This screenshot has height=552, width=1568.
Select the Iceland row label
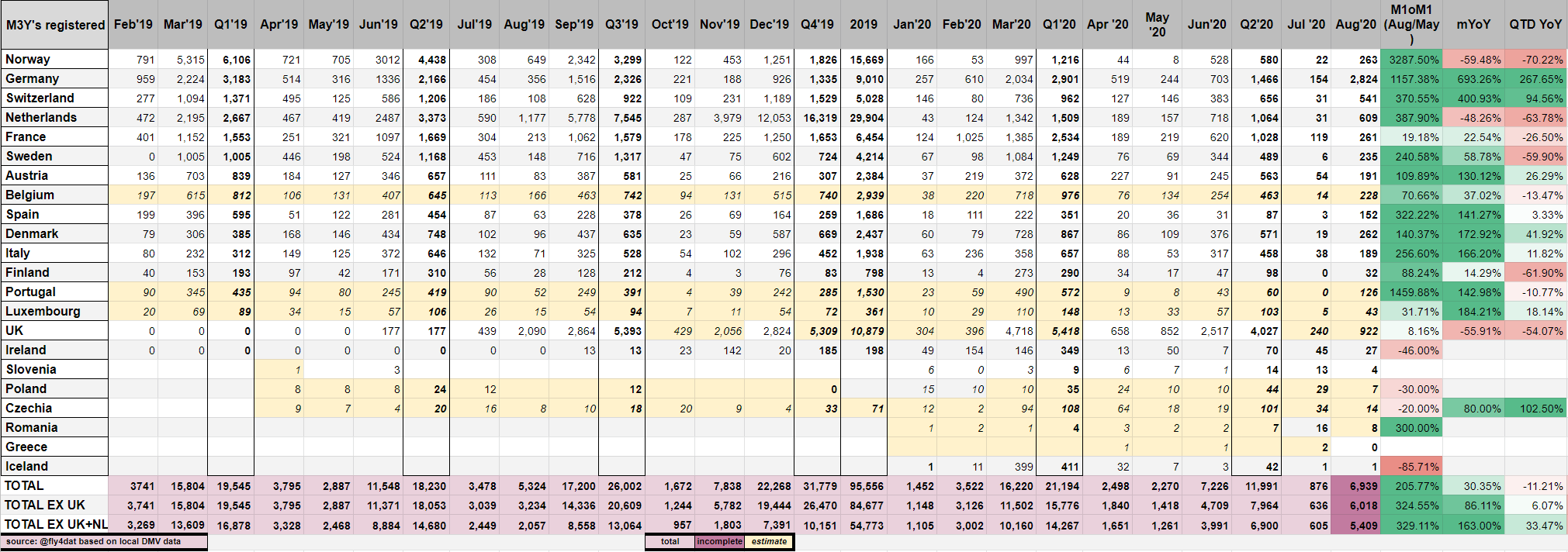[x=54, y=466]
